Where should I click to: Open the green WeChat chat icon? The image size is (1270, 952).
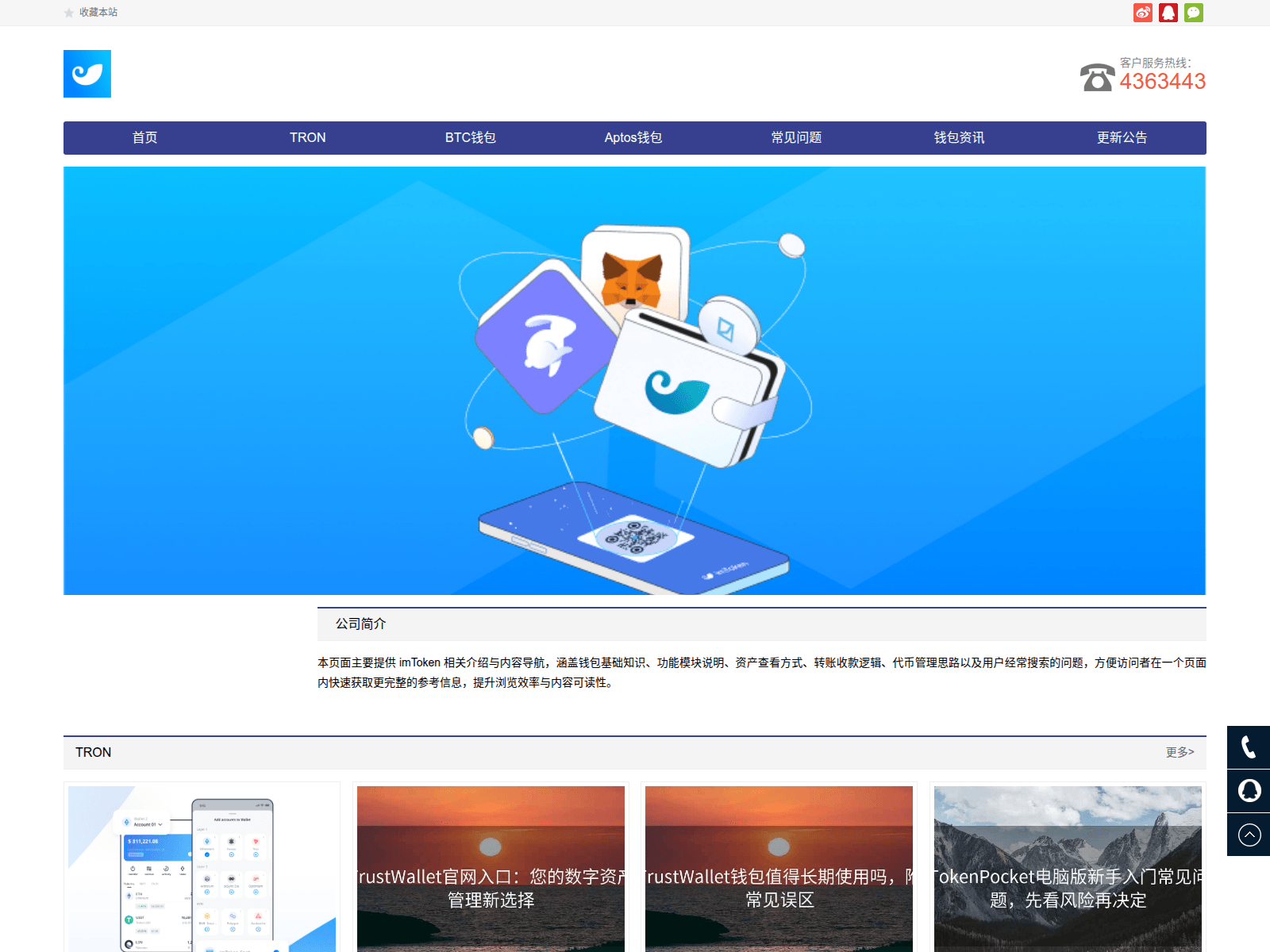click(x=1193, y=13)
